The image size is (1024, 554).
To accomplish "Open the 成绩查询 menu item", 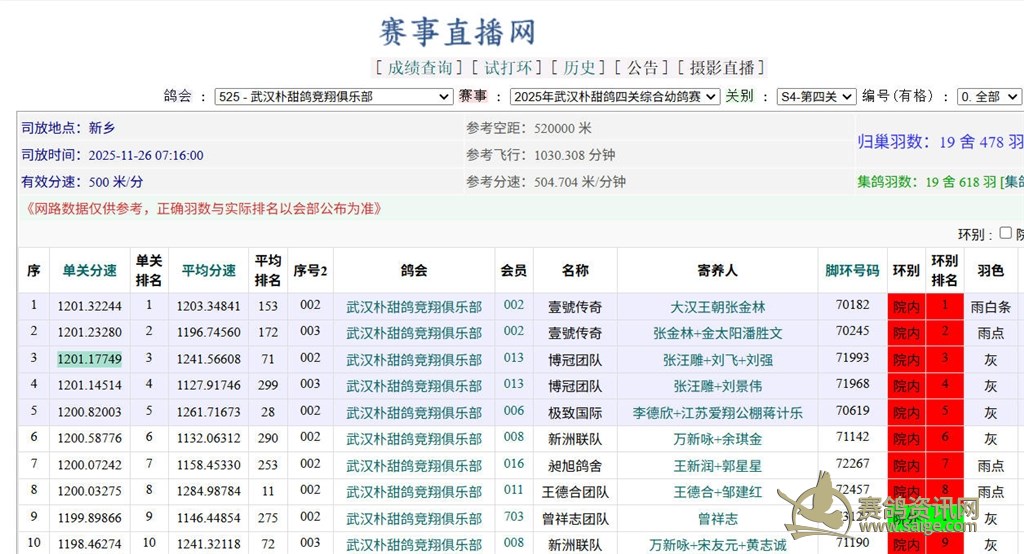I will (x=419, y=67).
